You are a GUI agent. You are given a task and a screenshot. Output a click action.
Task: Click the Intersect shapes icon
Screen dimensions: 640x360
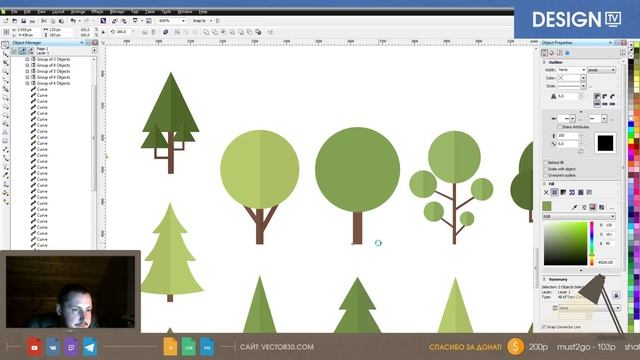224,32
